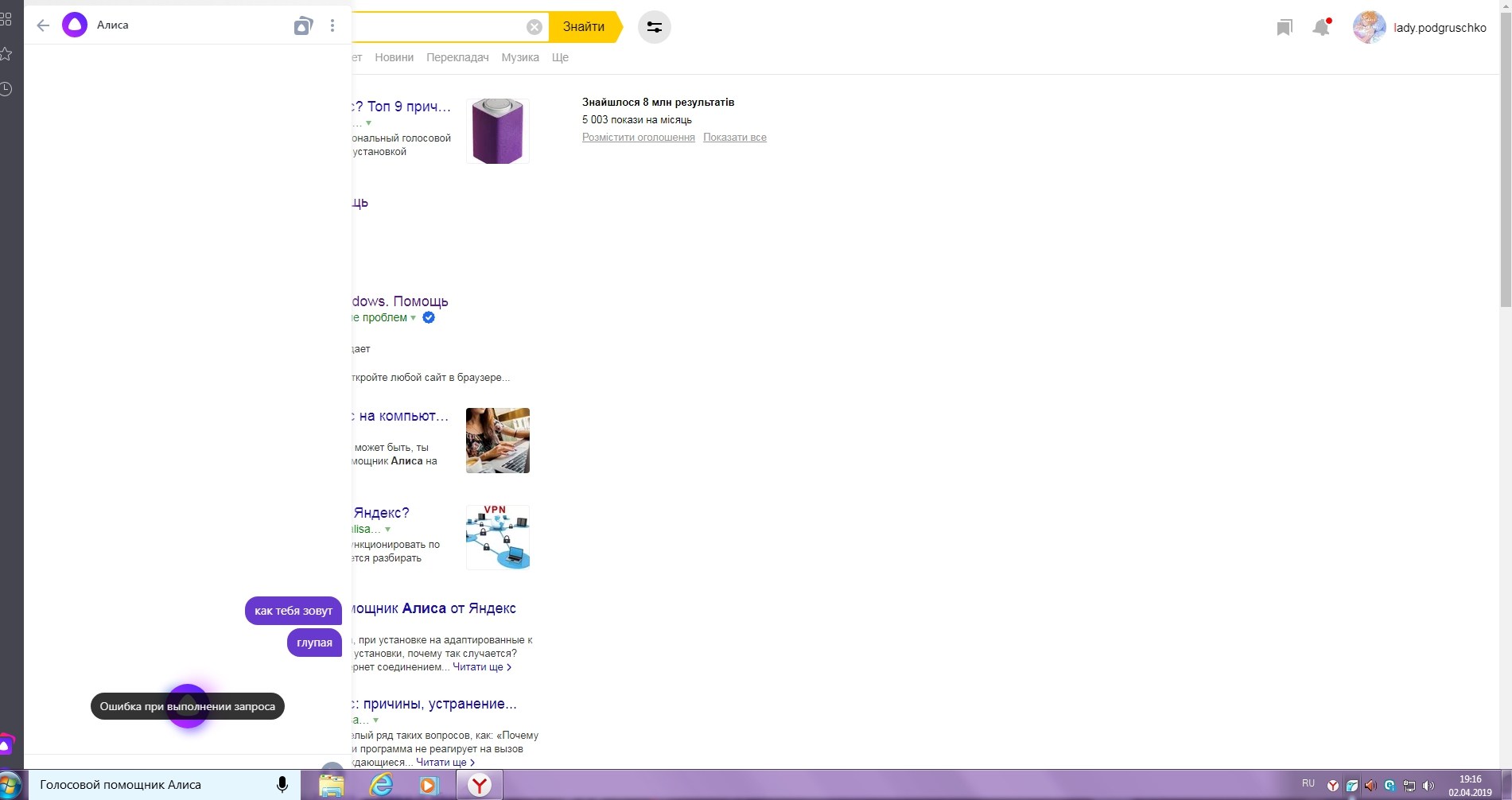Clear the search field with X button
Screen dimensions: 1512x800
tap(534, 27)
